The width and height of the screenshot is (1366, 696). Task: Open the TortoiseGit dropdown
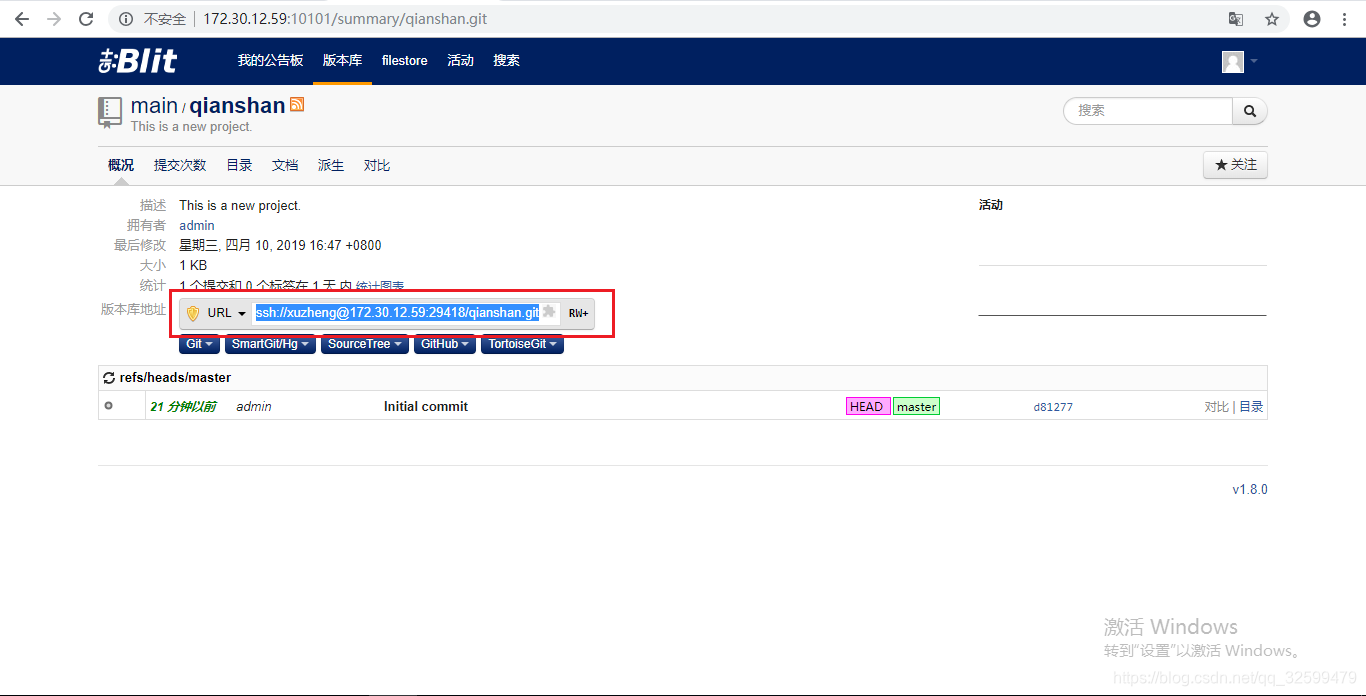click(522, 344)
